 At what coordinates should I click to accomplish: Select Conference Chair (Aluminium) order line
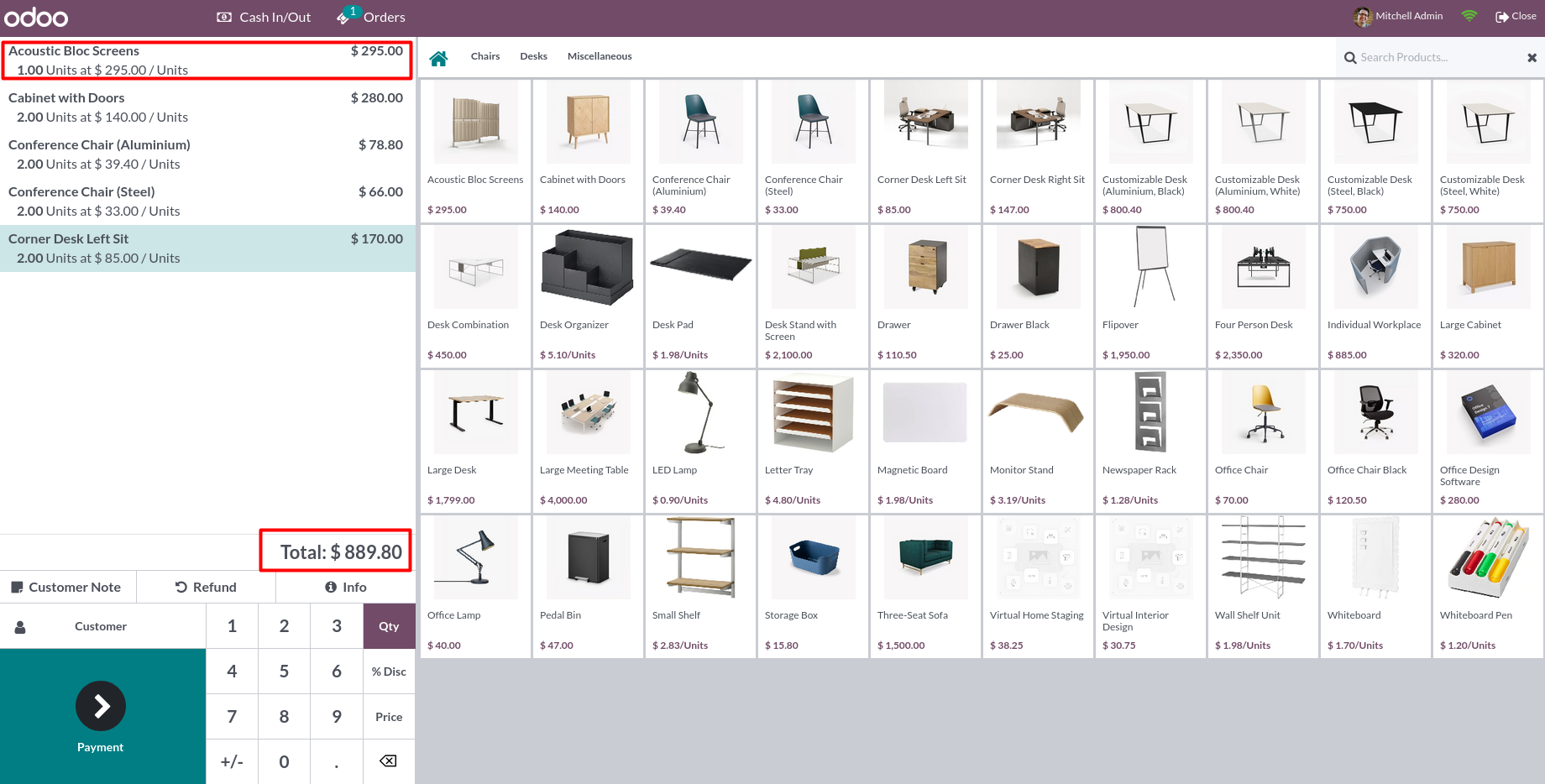pyautogui.click(x=207, y=154)
